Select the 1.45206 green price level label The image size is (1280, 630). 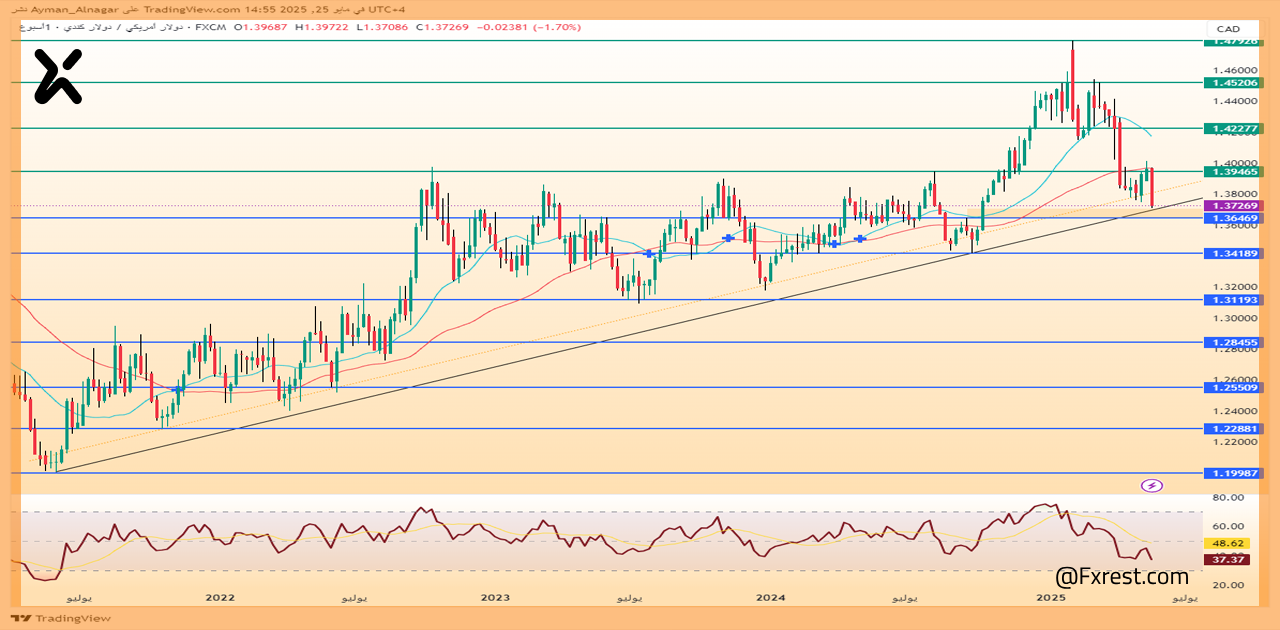(1235, 83)
